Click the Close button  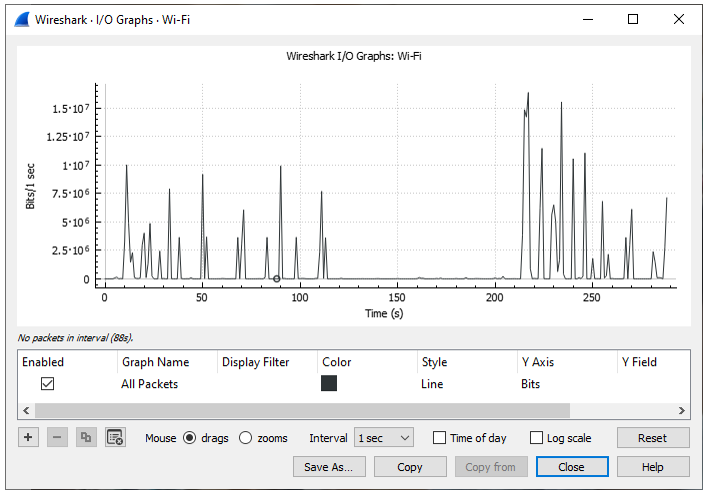(572, 467)
